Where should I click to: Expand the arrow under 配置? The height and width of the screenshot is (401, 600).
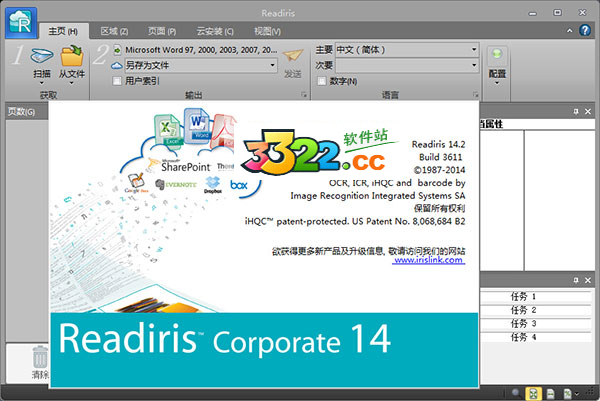coord(497,83)
